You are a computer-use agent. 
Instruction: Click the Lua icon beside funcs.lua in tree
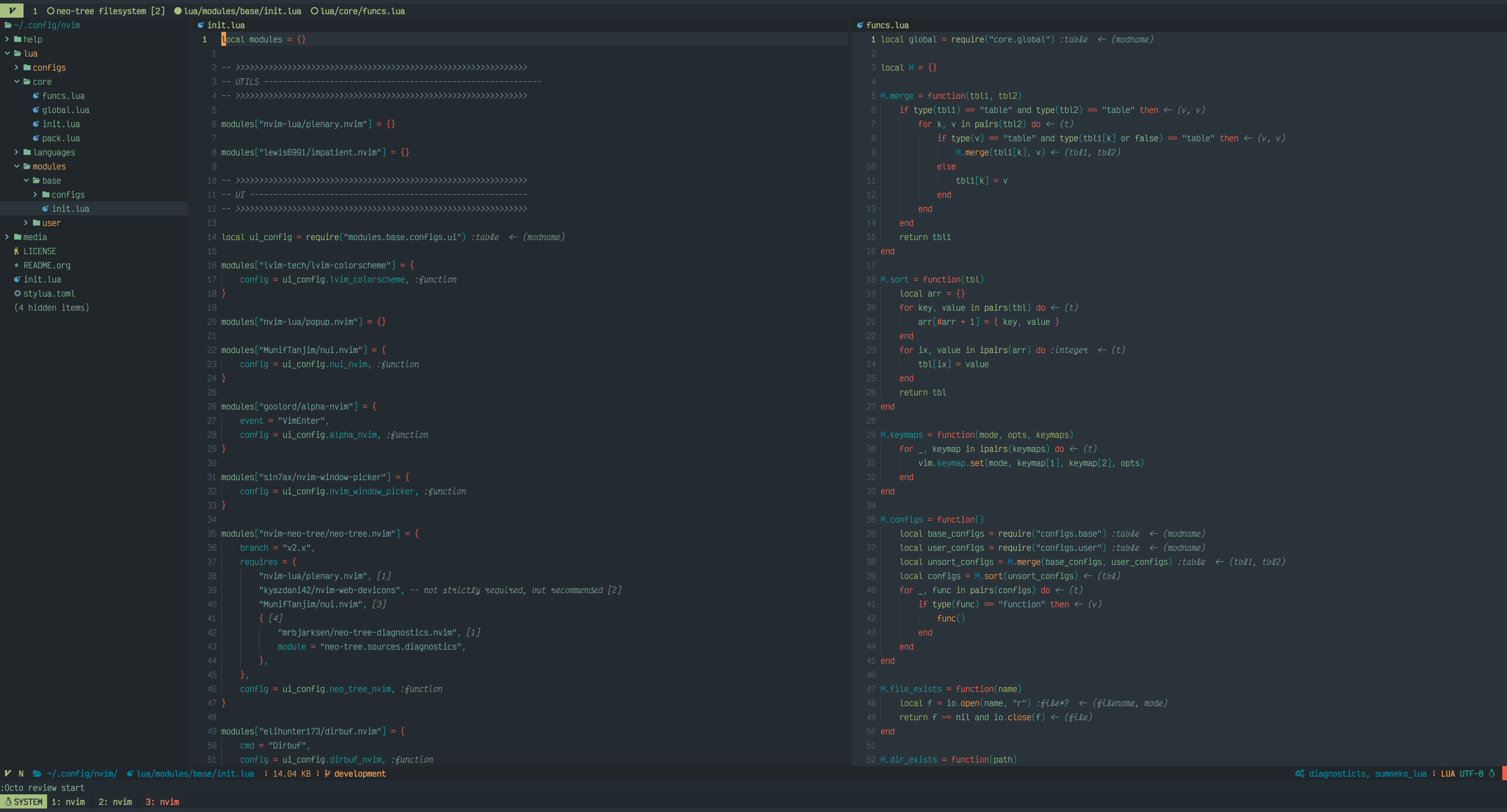pyautogui.click(x=36, y=96)
